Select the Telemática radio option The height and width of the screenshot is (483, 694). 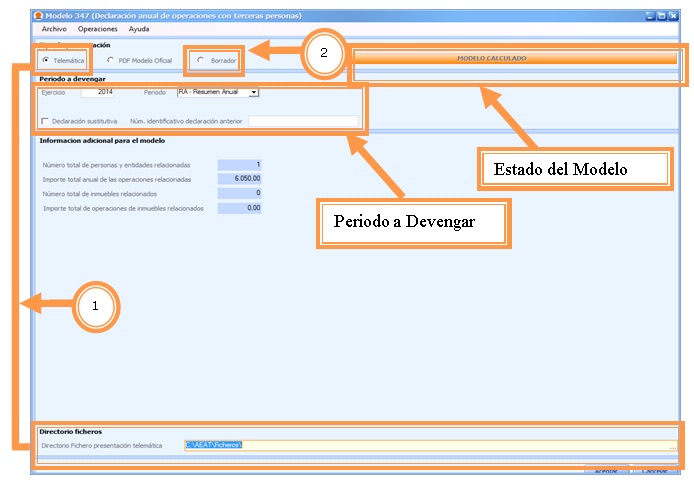tap(46, 61)
